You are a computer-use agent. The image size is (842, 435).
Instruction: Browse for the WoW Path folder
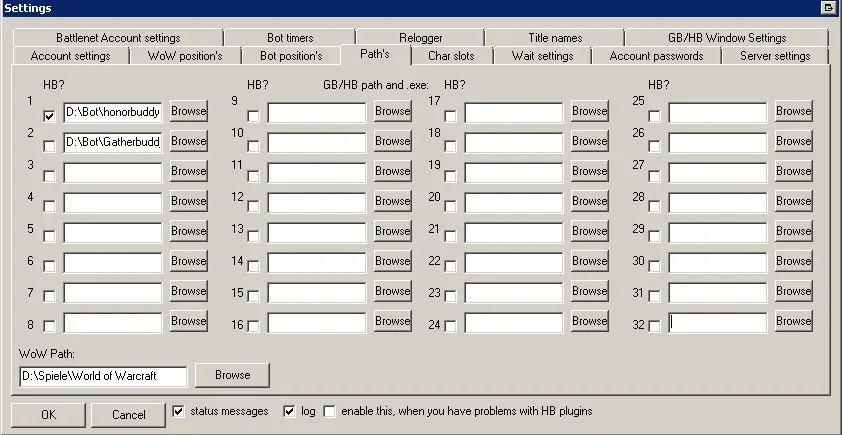click(x=232, y=375)
